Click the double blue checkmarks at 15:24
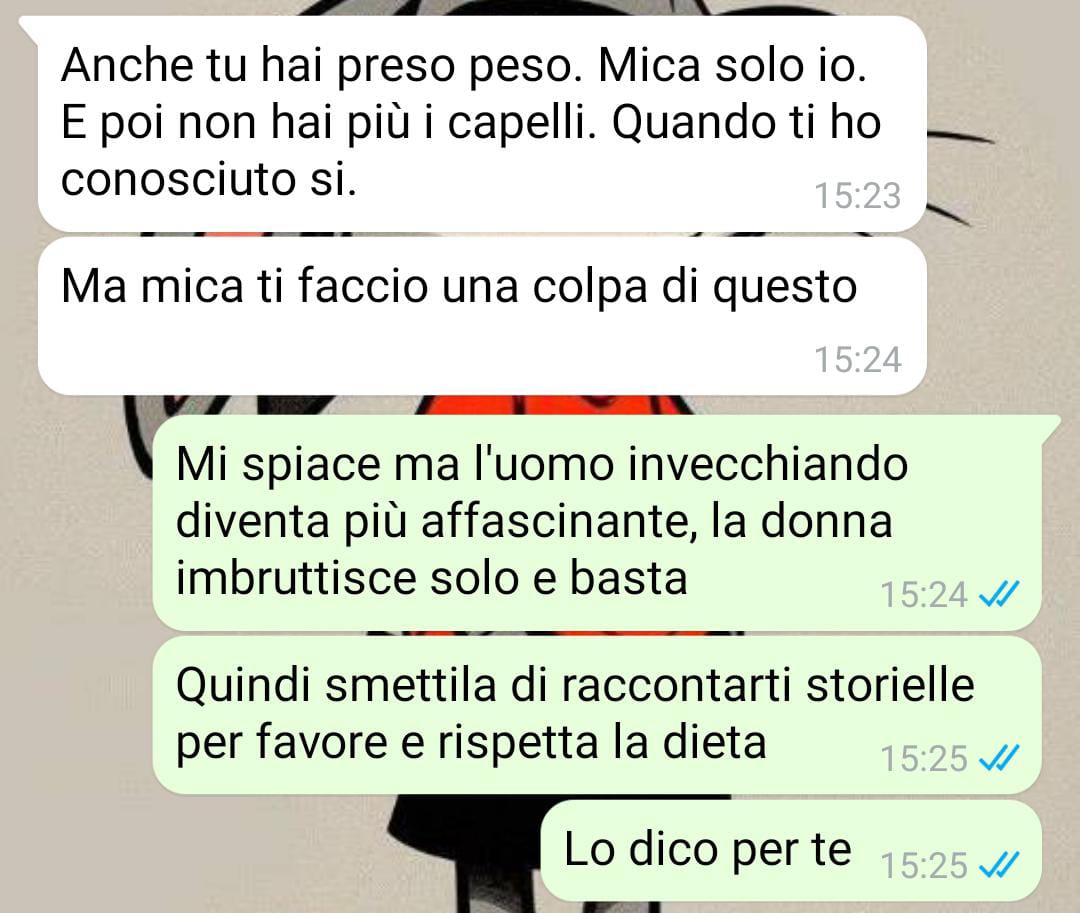 click(x=998, y=594)
